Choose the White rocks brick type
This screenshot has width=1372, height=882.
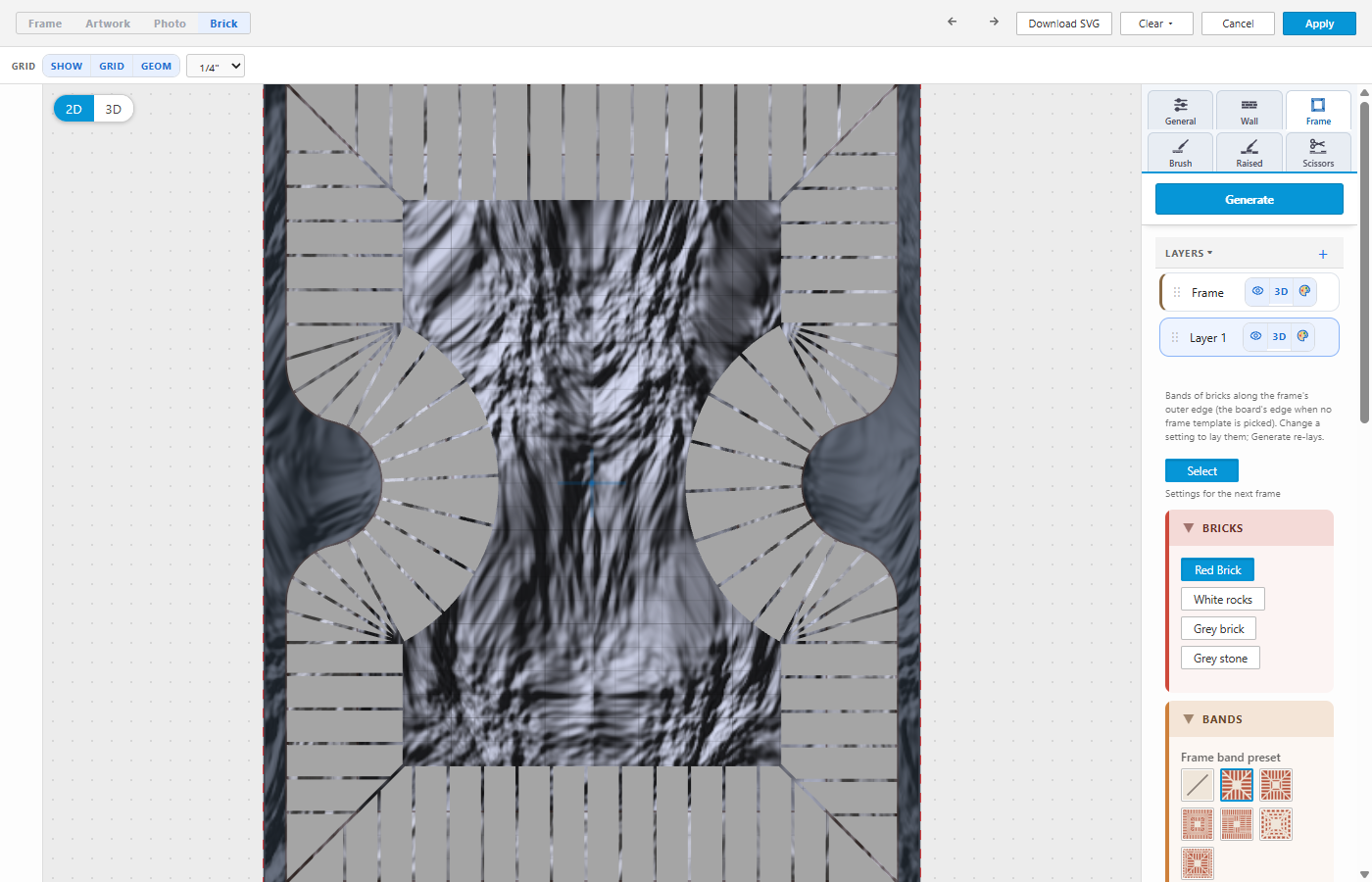1223,599
